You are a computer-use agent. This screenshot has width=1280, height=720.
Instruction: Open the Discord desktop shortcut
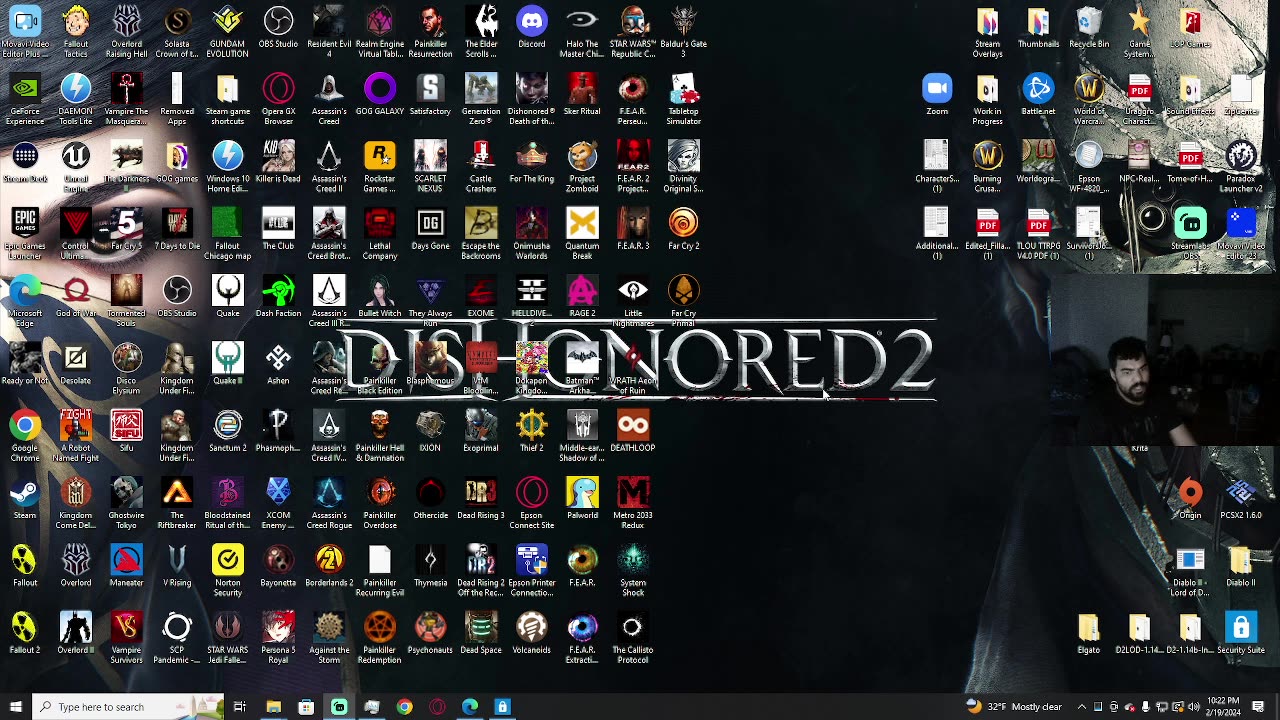(x=531, y=27)
